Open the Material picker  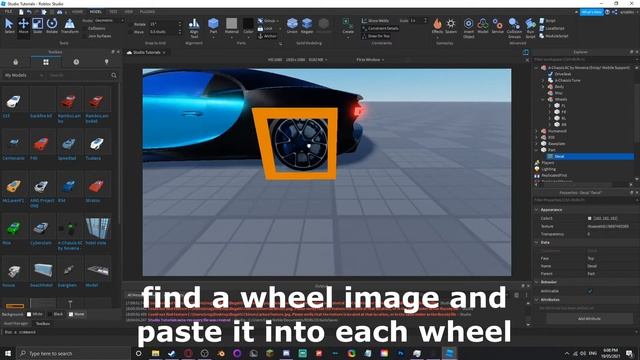[231, 26]
